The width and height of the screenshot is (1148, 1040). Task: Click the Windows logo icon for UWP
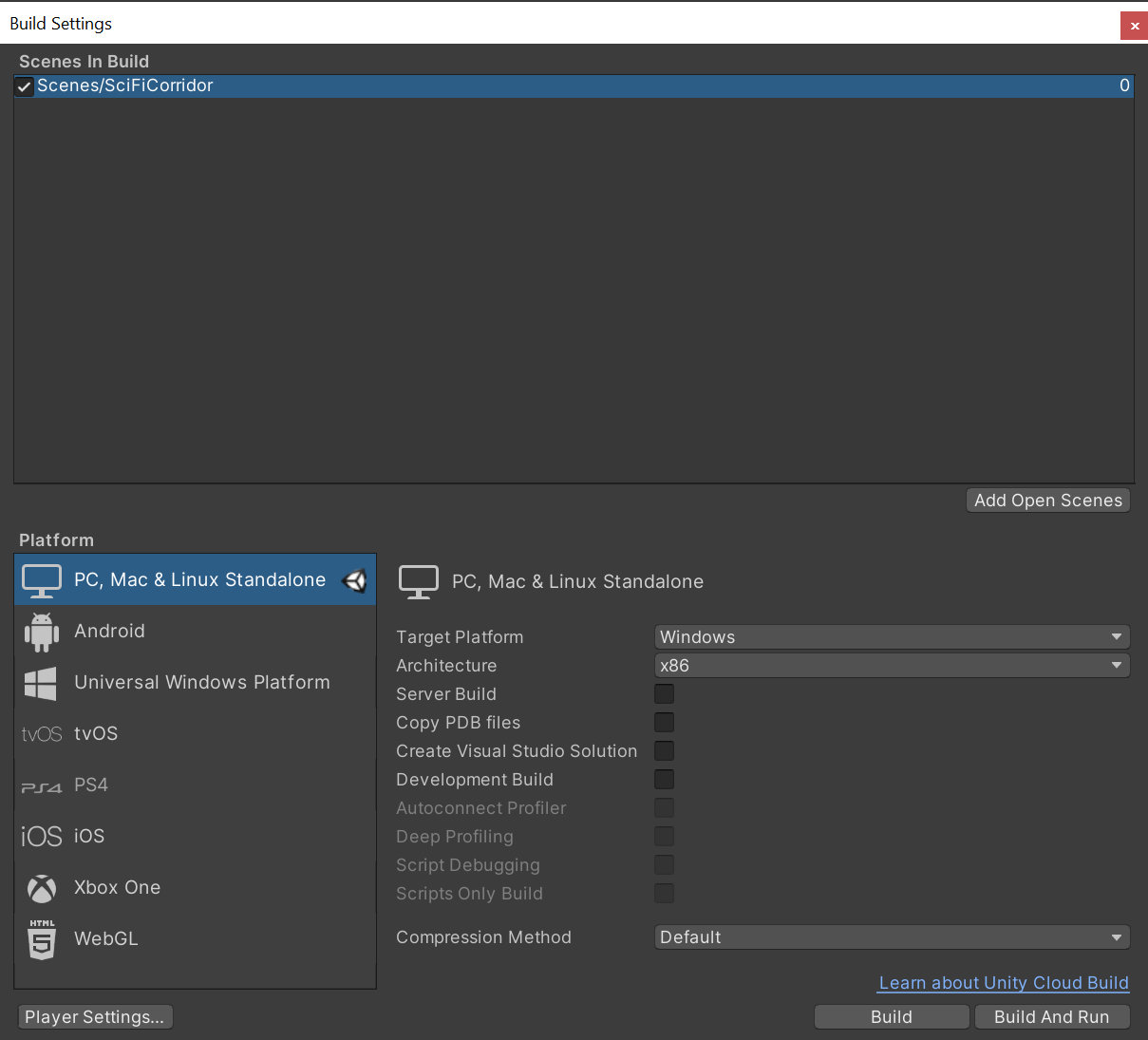(x=41, y=683)
